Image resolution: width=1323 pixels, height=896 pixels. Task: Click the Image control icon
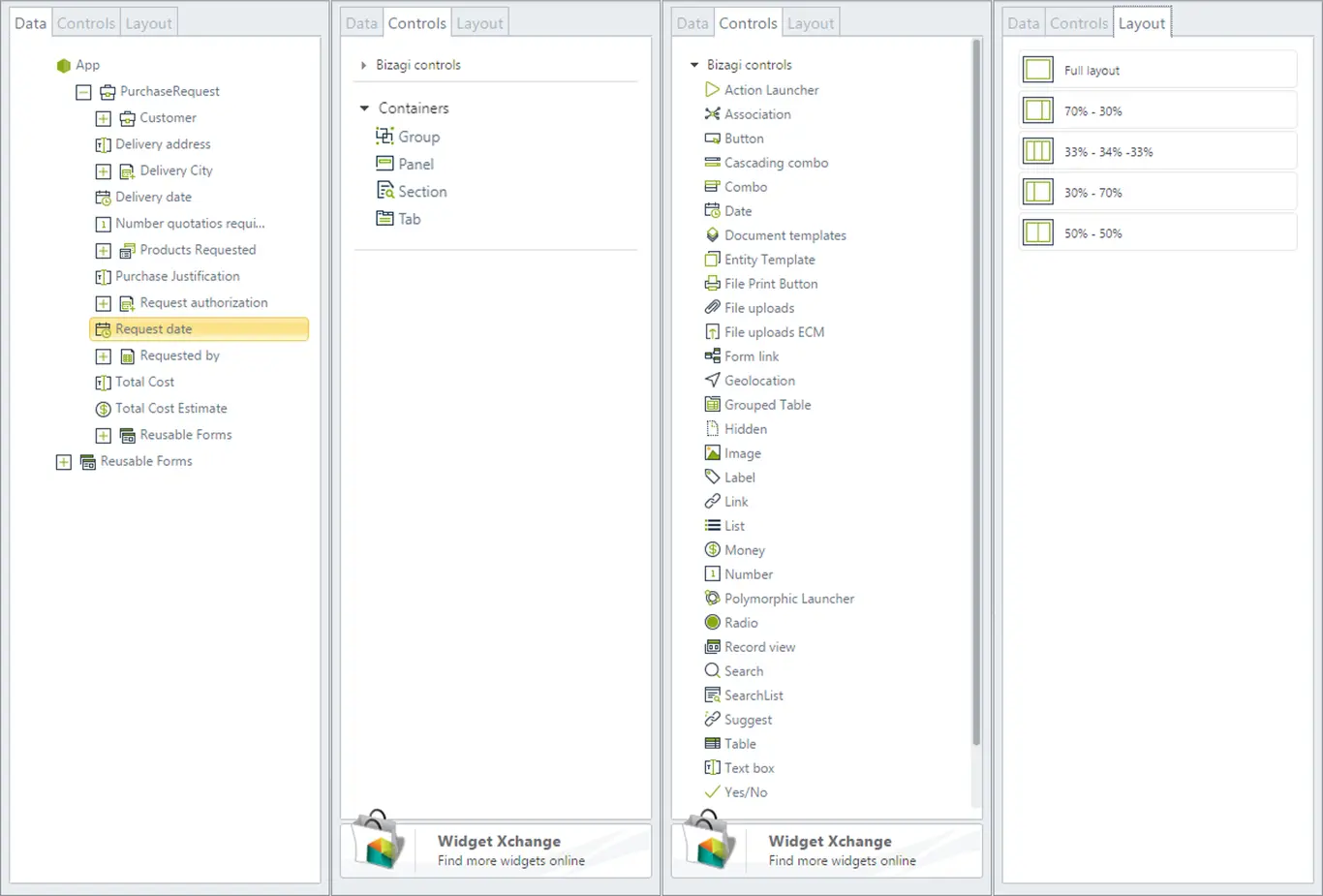(713, 453)
